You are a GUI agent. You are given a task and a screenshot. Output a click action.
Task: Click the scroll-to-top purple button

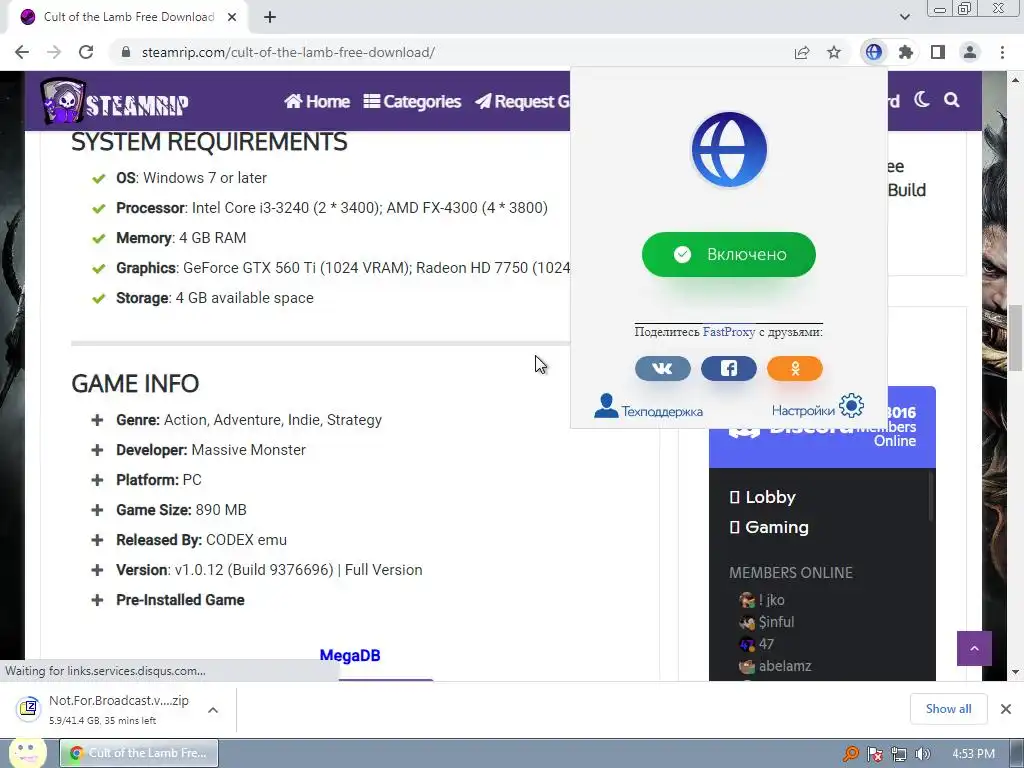(974, 648)
